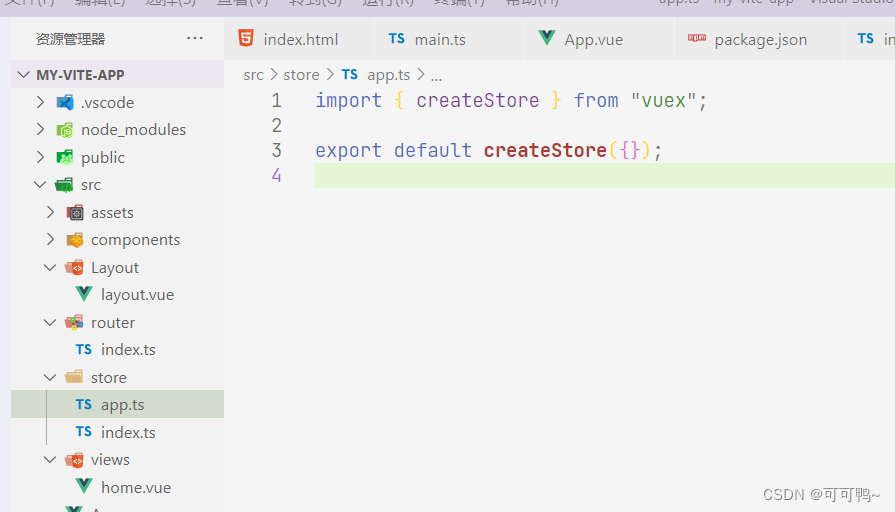The image size is (895, 512).
Task: Collapse the router folder chevron
Action: click(50, 322)
